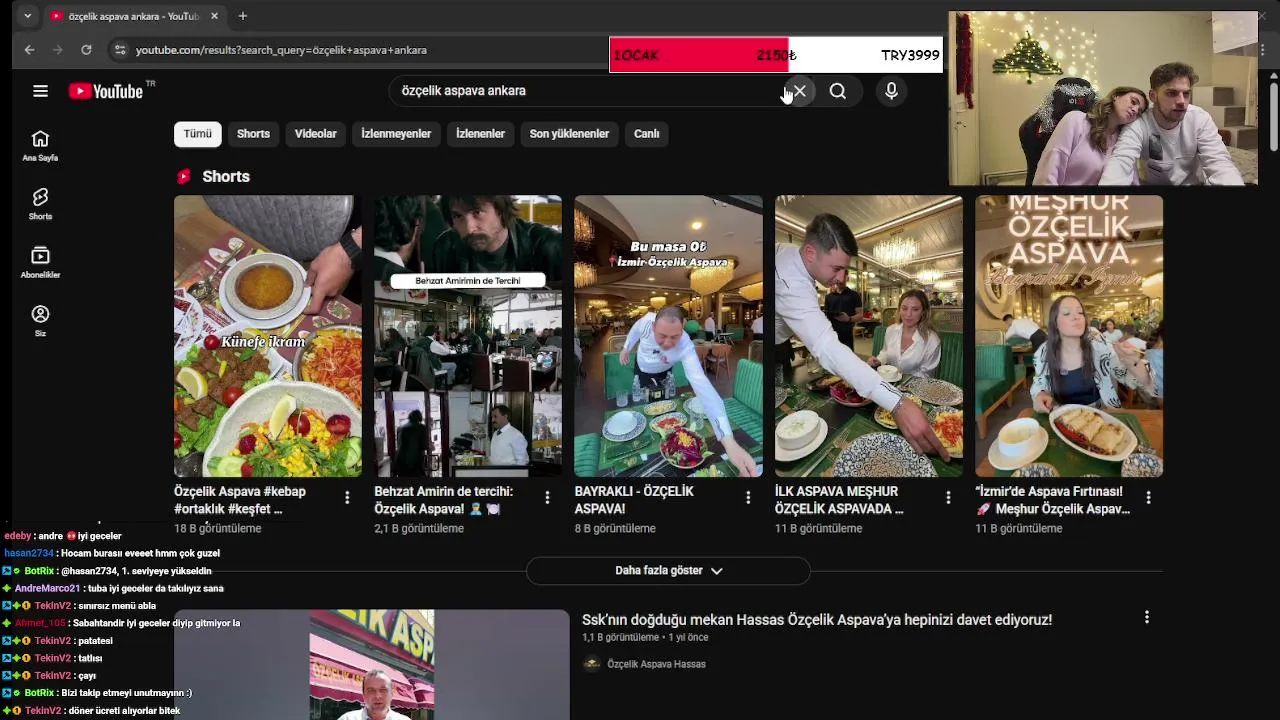Viewport: 1280px width, 720px height.
Task: Expand Daha fazla göster shorts
Action: (x=668, y=571)
